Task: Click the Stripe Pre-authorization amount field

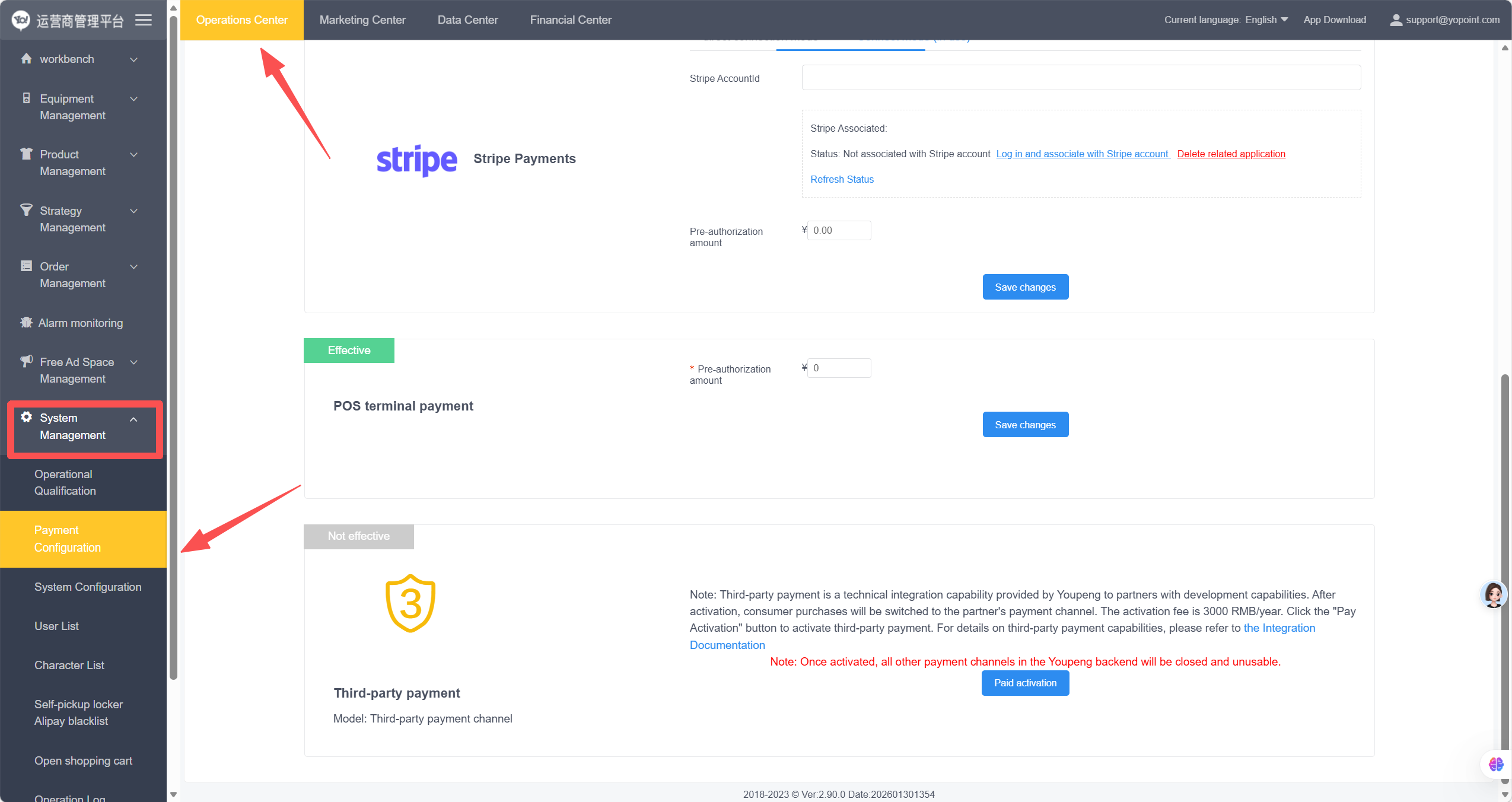Action: [839, 230]
